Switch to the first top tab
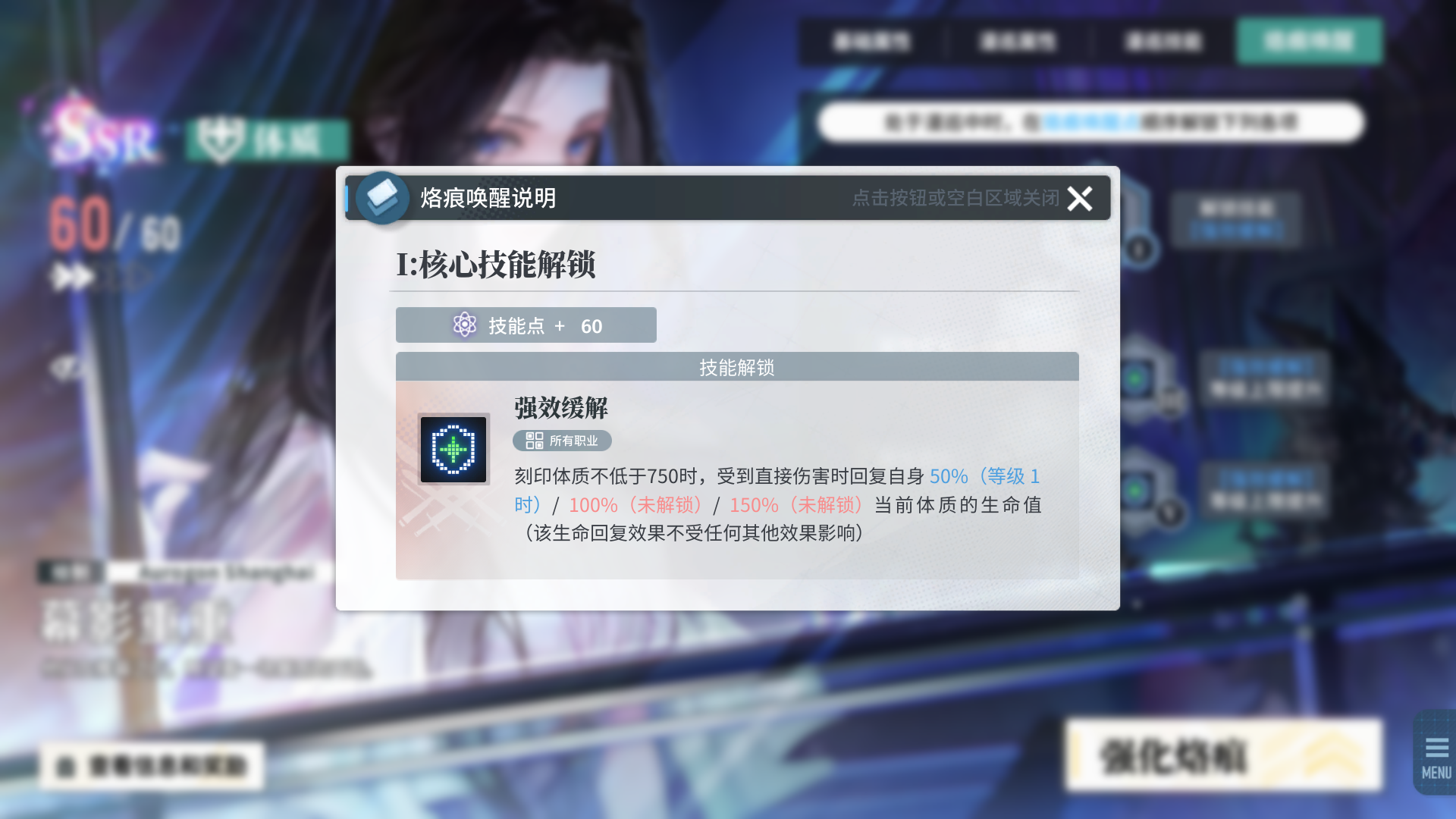 click(x=871, y=42)
